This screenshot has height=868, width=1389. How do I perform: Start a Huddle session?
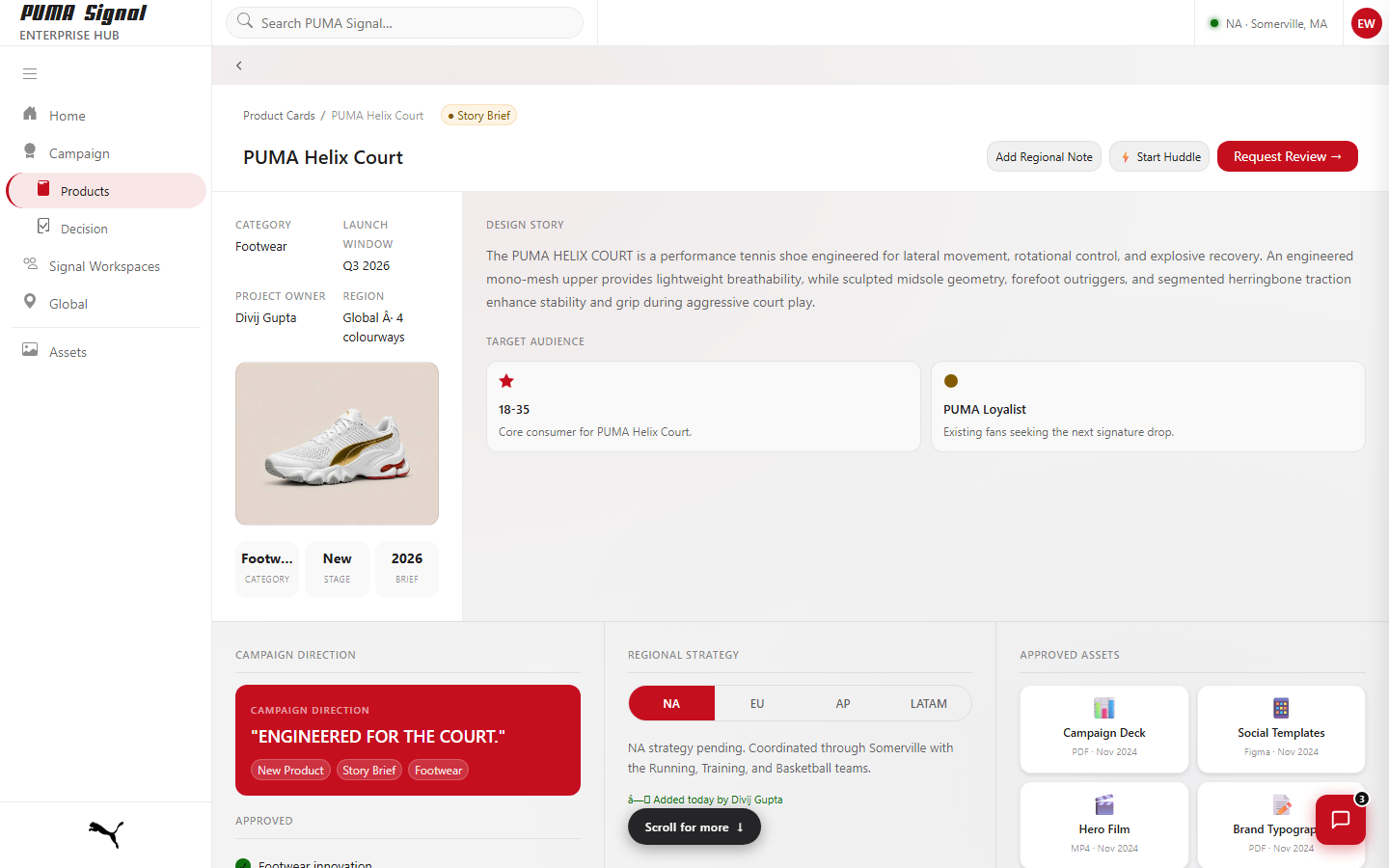(x=1159, y=156)
